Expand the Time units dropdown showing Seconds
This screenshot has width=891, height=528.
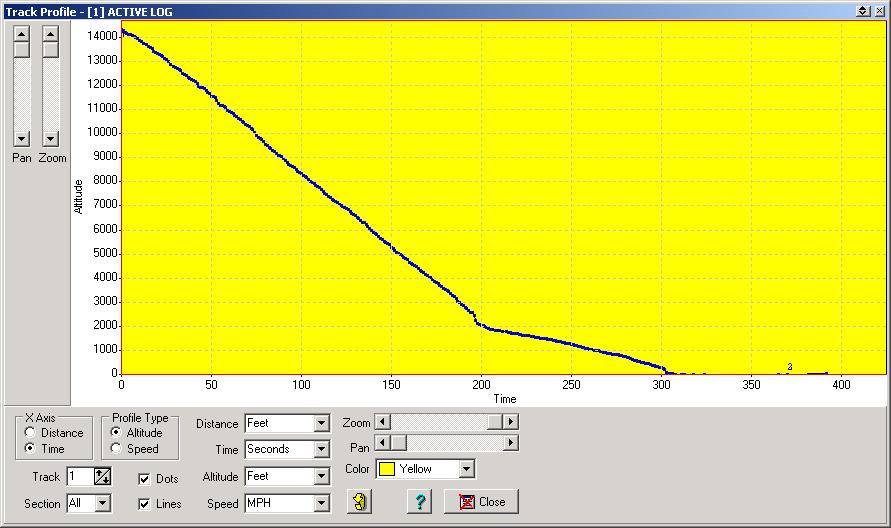tap(321, 450)
